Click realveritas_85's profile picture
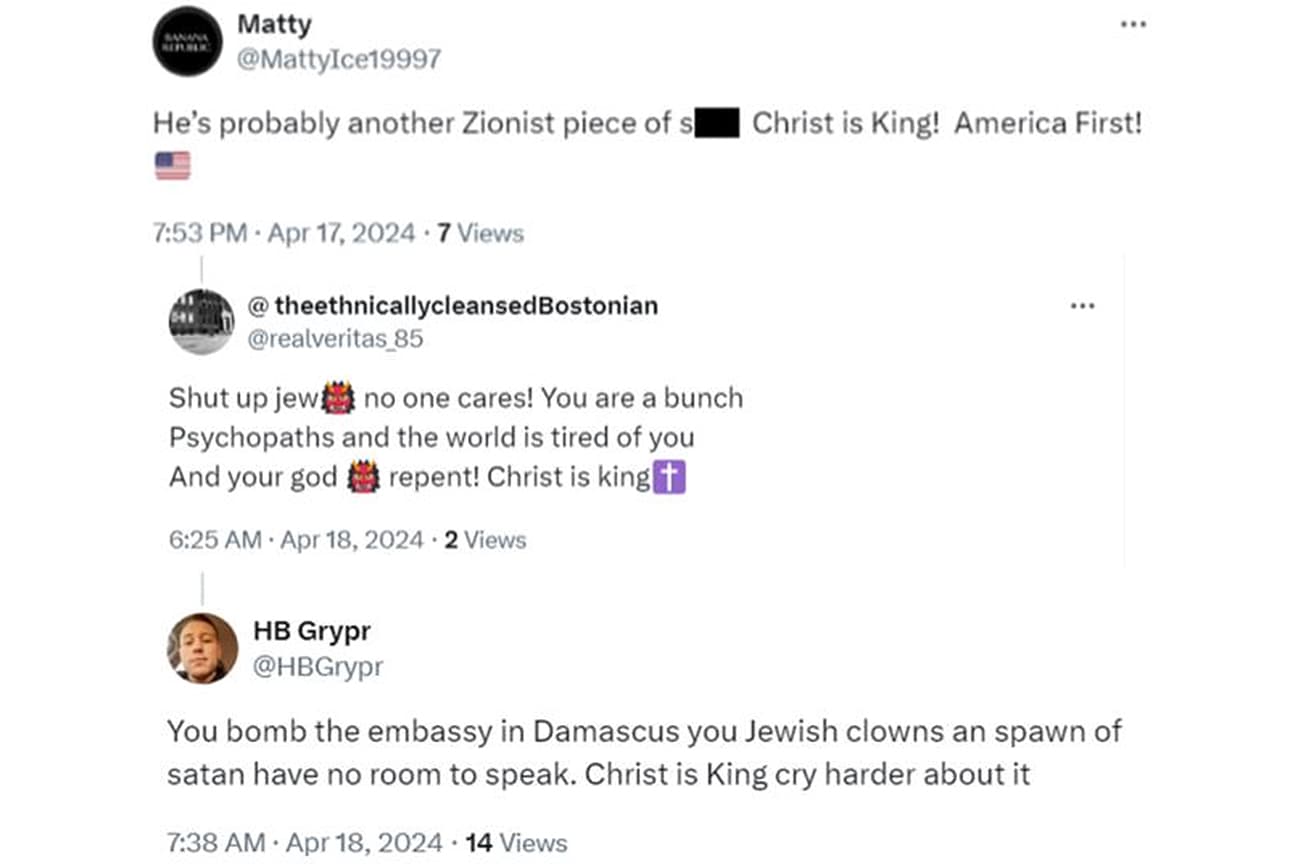1300x867 pixels. 202,323
